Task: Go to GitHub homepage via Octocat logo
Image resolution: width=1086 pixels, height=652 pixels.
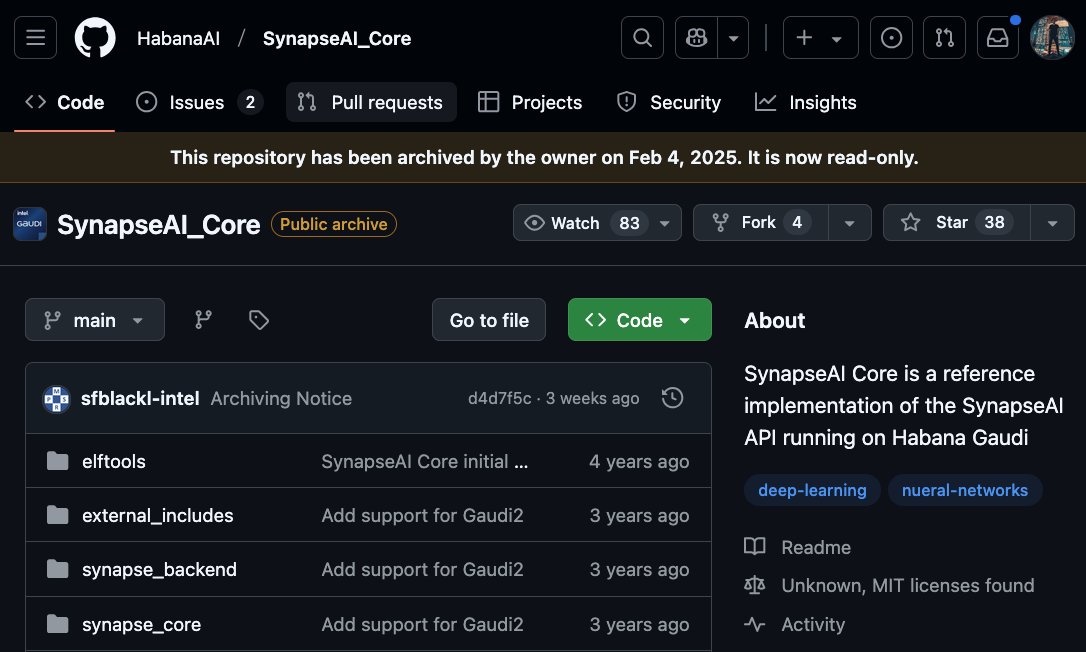Action: [95, 37]
